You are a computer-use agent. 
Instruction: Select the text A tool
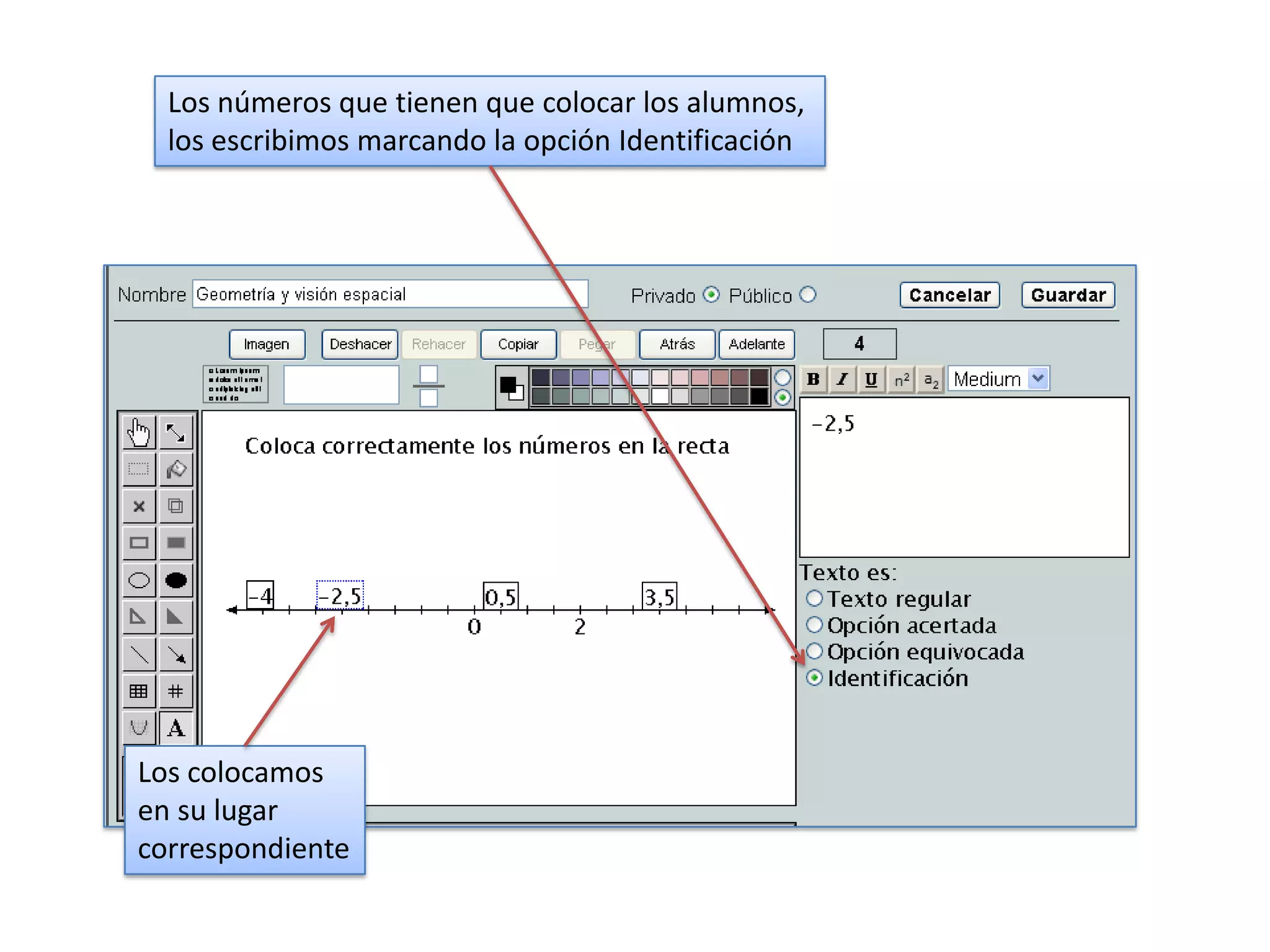click(176, 728)
